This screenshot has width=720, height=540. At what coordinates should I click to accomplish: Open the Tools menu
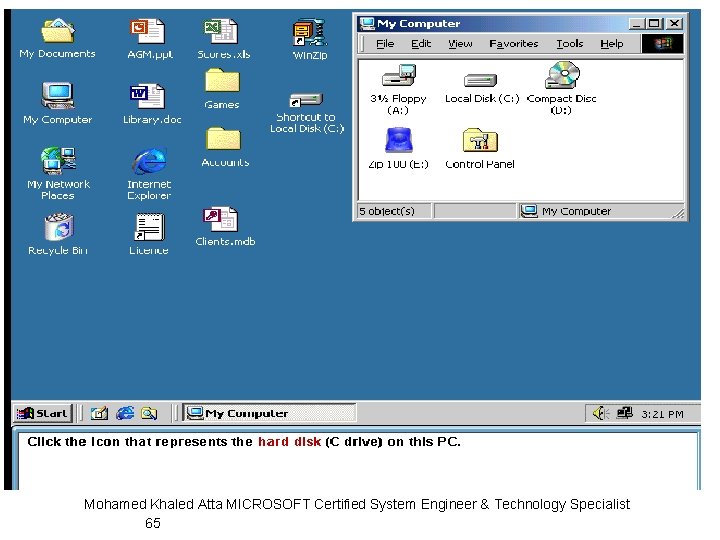point(569,44)
